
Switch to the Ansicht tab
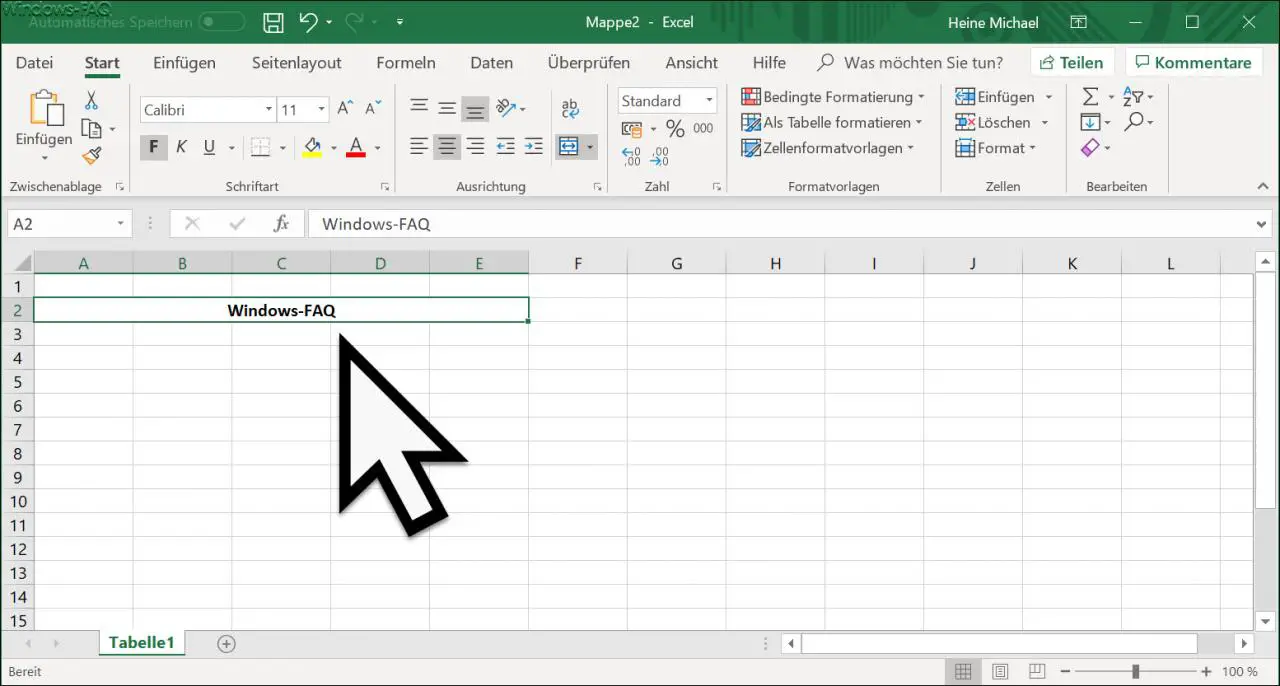692,62
